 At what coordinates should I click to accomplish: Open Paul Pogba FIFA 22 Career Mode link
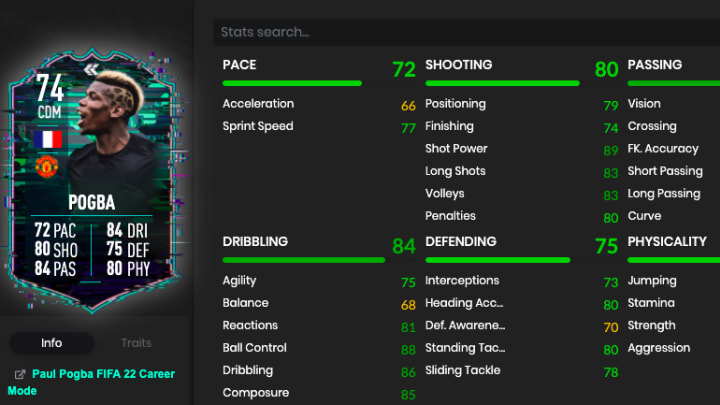pos(91,382)
